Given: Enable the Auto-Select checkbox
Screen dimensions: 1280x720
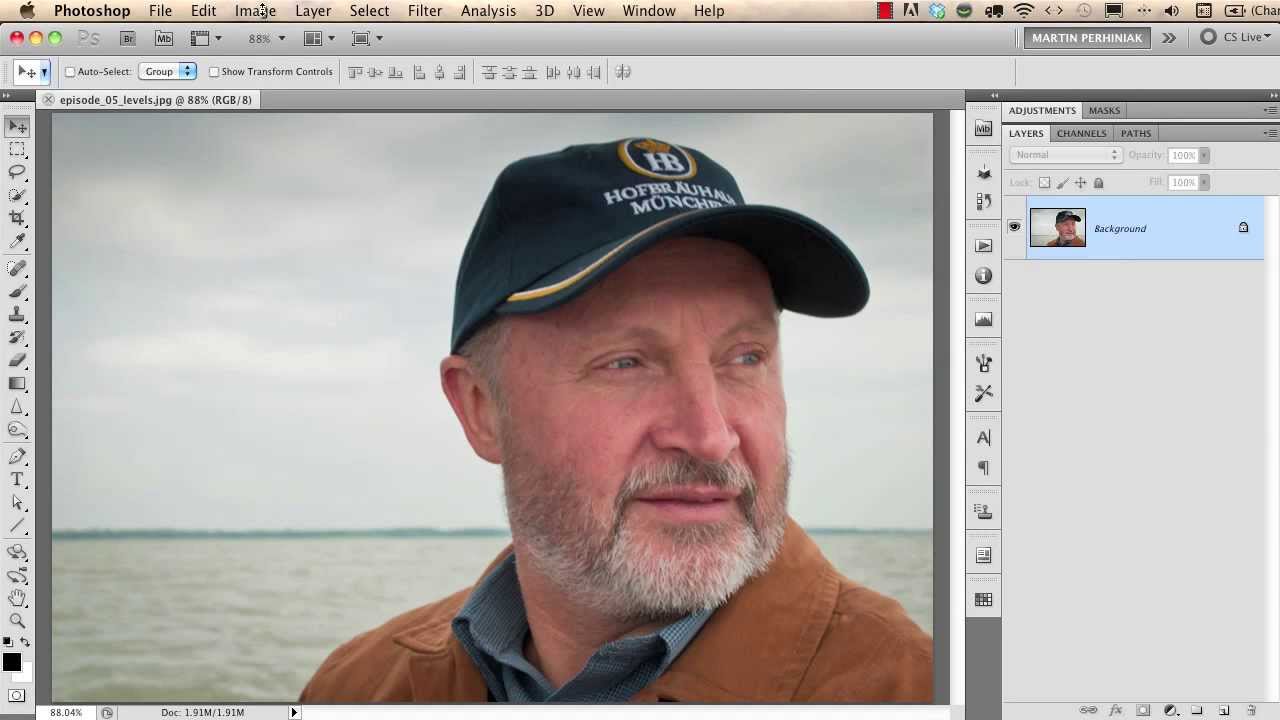Looking at the screenshot, I should [x=70, y=72].
